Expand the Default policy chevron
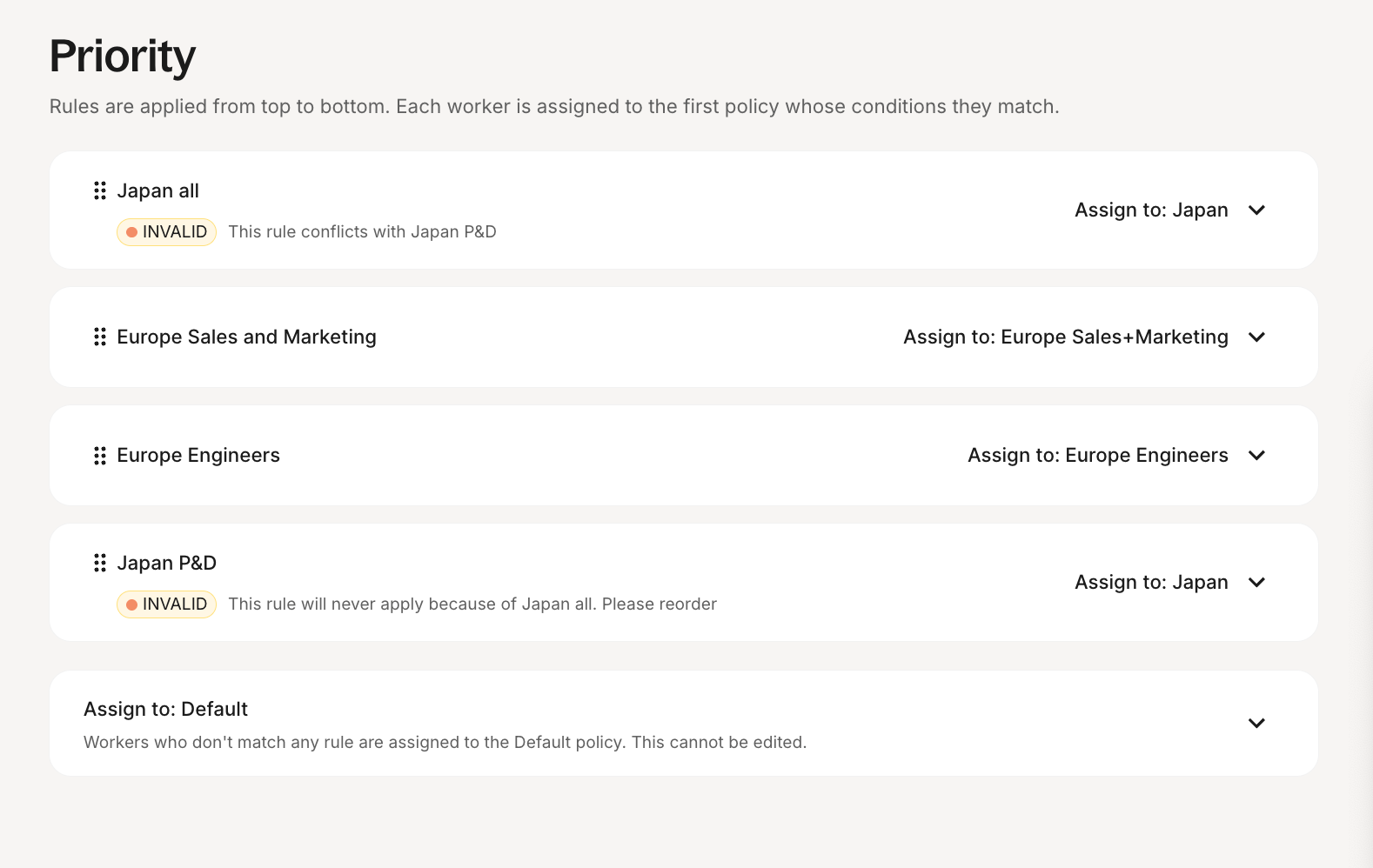Screen dimensions: 1373x868 pyautogui.click(x=1256, y=724)
